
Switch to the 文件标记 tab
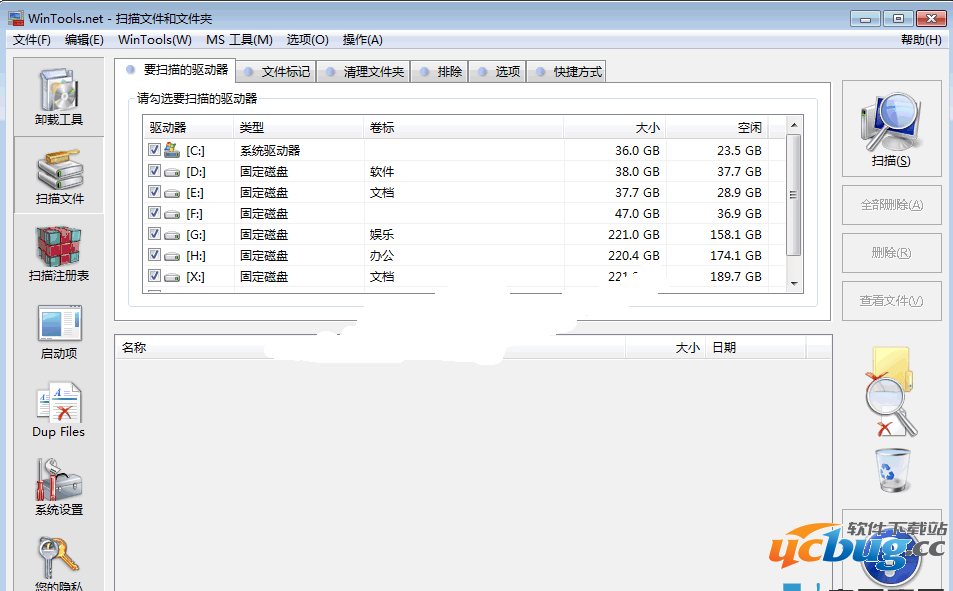pyautogui.click(x=282, y=71)
